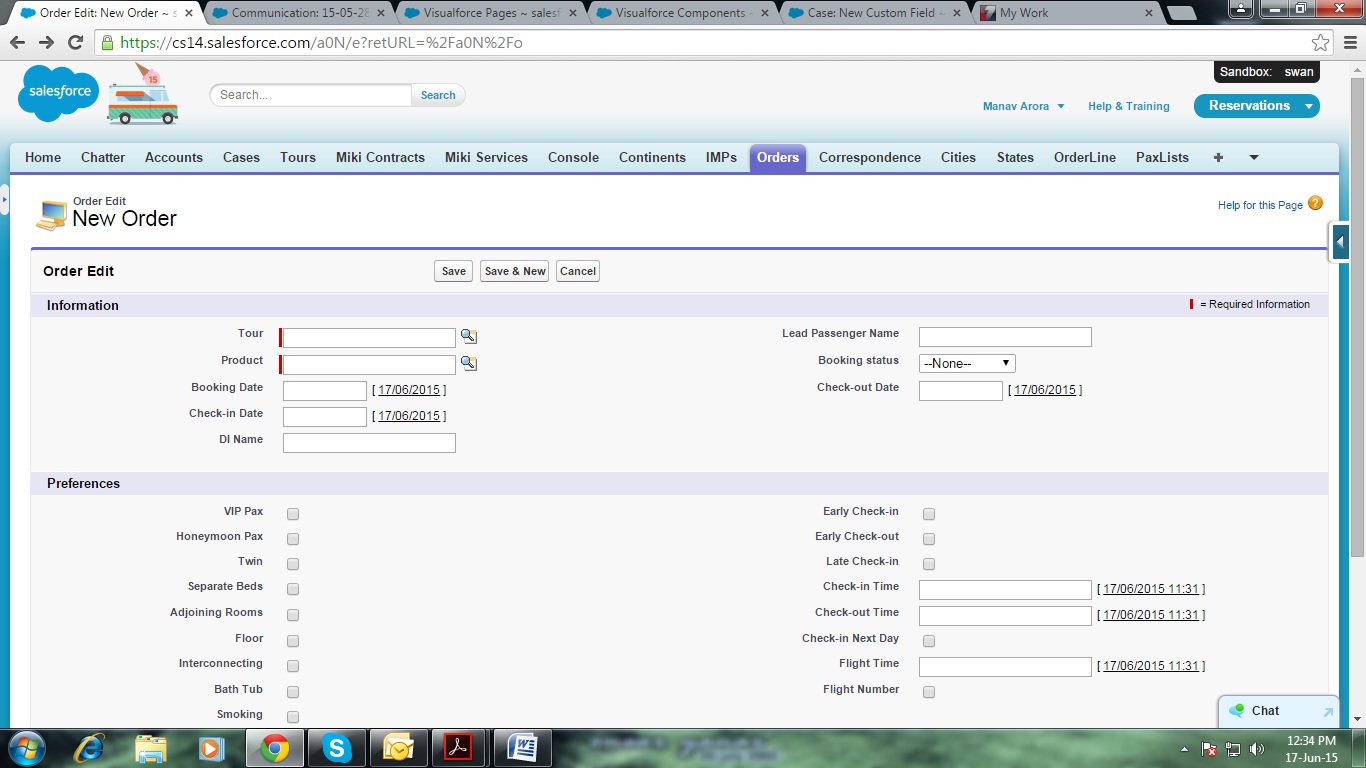Tick the Bath Tub checkbox
Screen dimensions: 1366x768
point(293,692)
